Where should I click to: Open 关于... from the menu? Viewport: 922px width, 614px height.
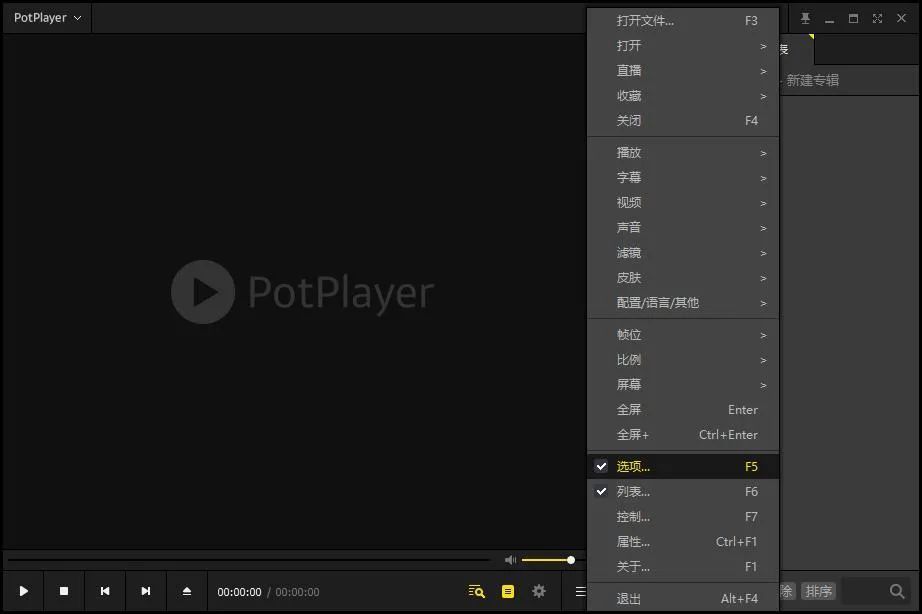(683, 567)
